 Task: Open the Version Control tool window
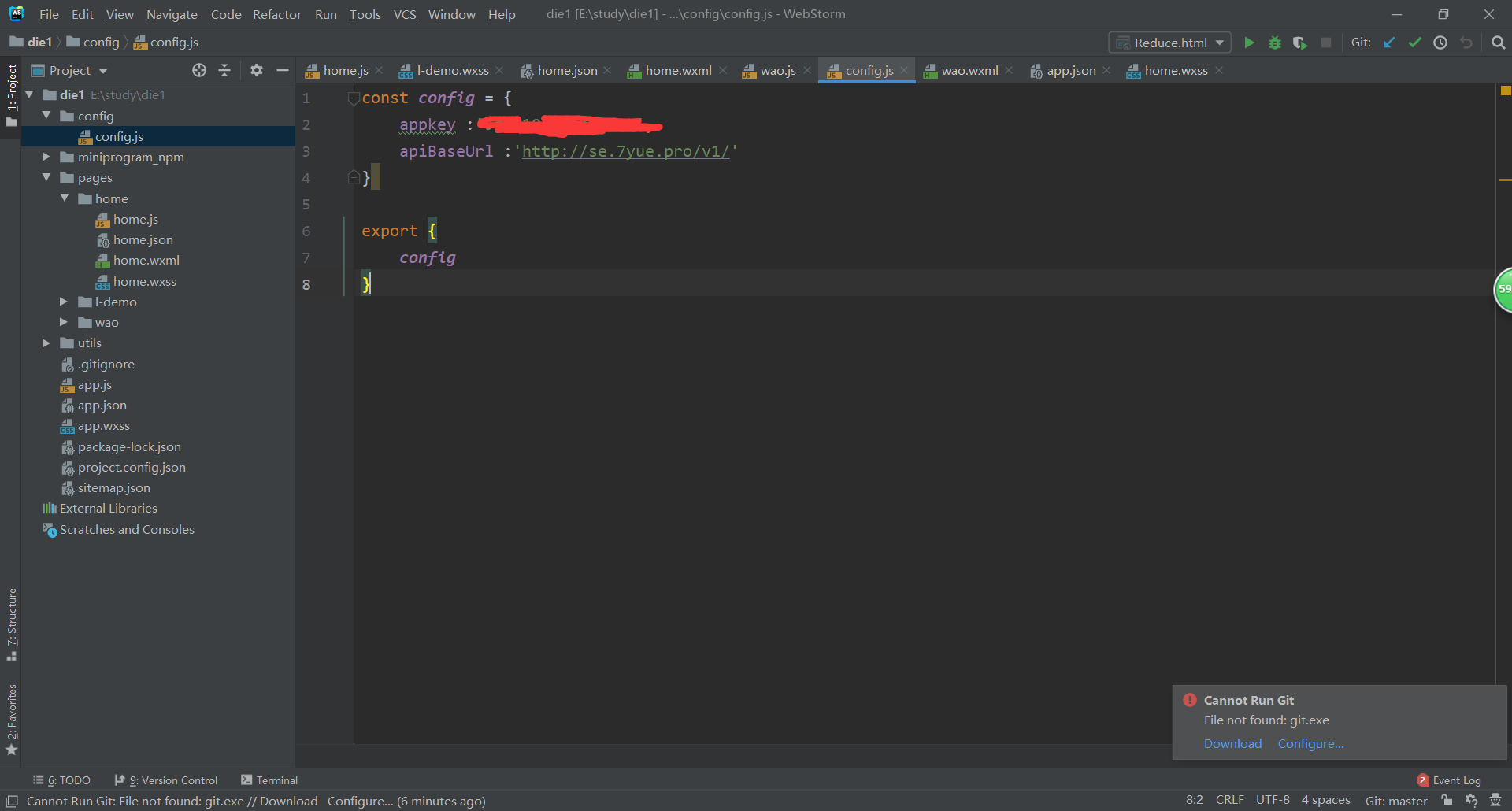click(x=166, y=780)
